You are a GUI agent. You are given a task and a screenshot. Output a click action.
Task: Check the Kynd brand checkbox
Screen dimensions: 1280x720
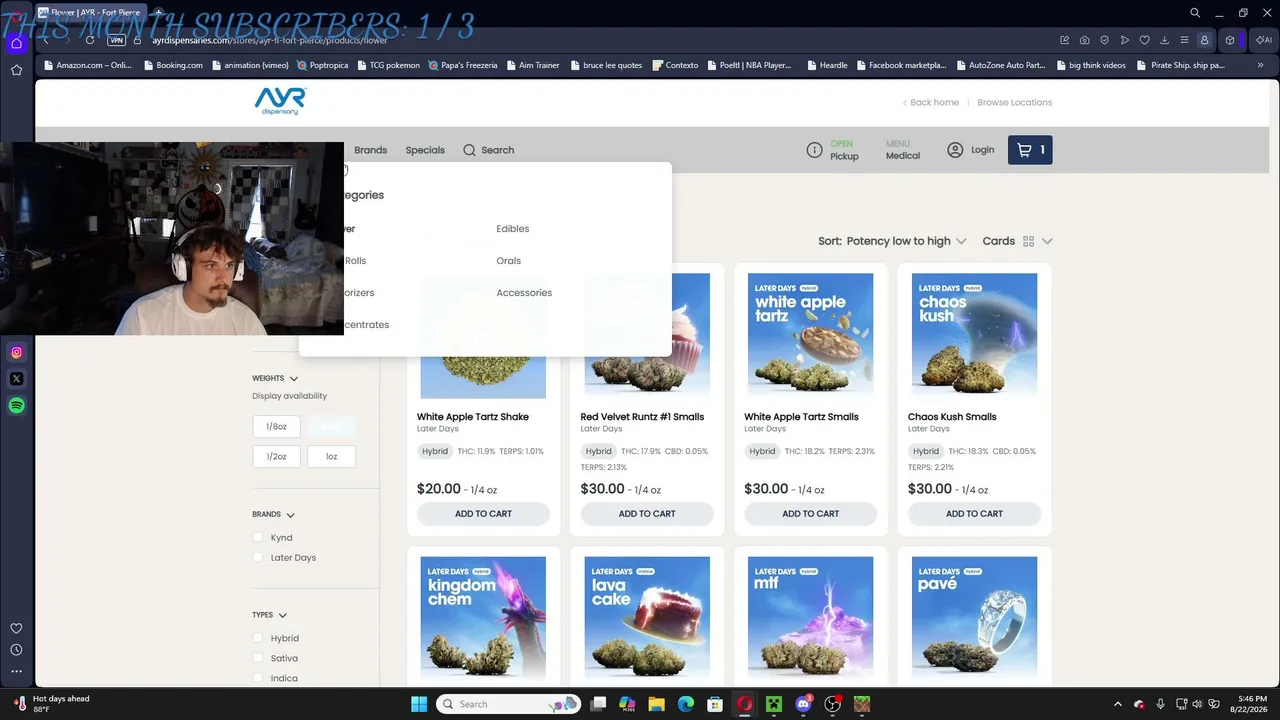258,537
